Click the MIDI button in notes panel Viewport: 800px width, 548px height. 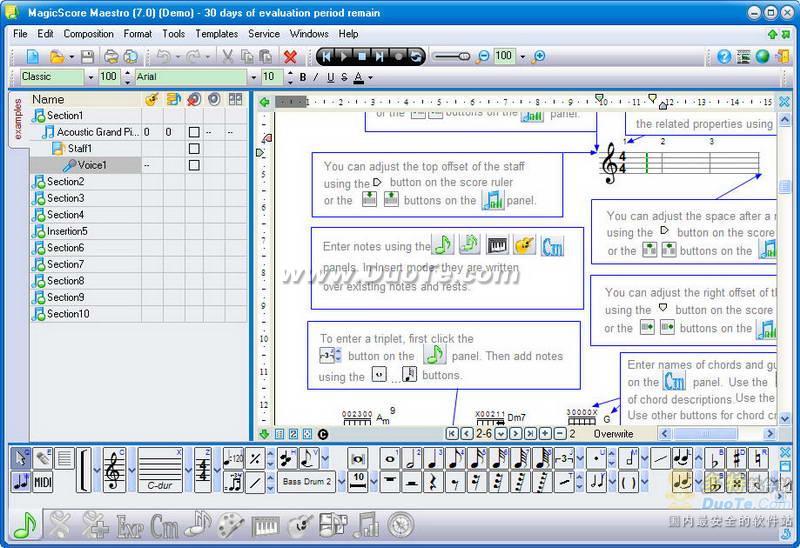42,482
